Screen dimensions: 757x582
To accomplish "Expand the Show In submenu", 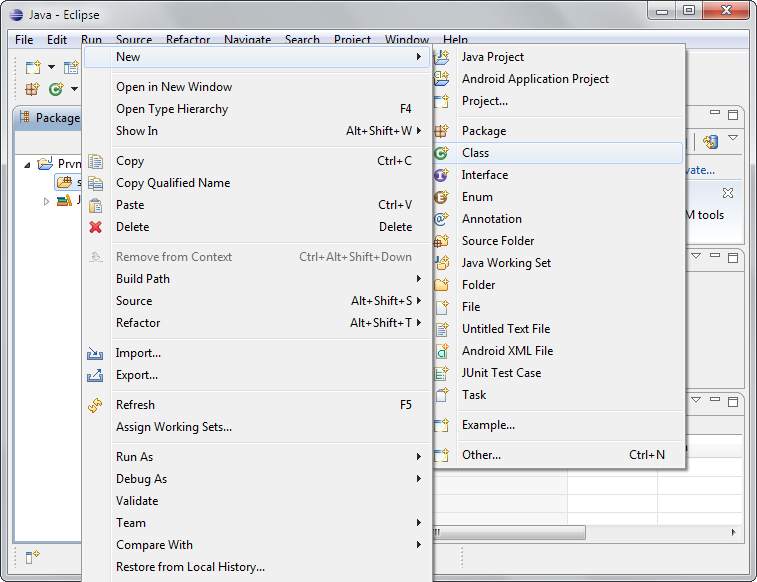I will click(419, 131).
